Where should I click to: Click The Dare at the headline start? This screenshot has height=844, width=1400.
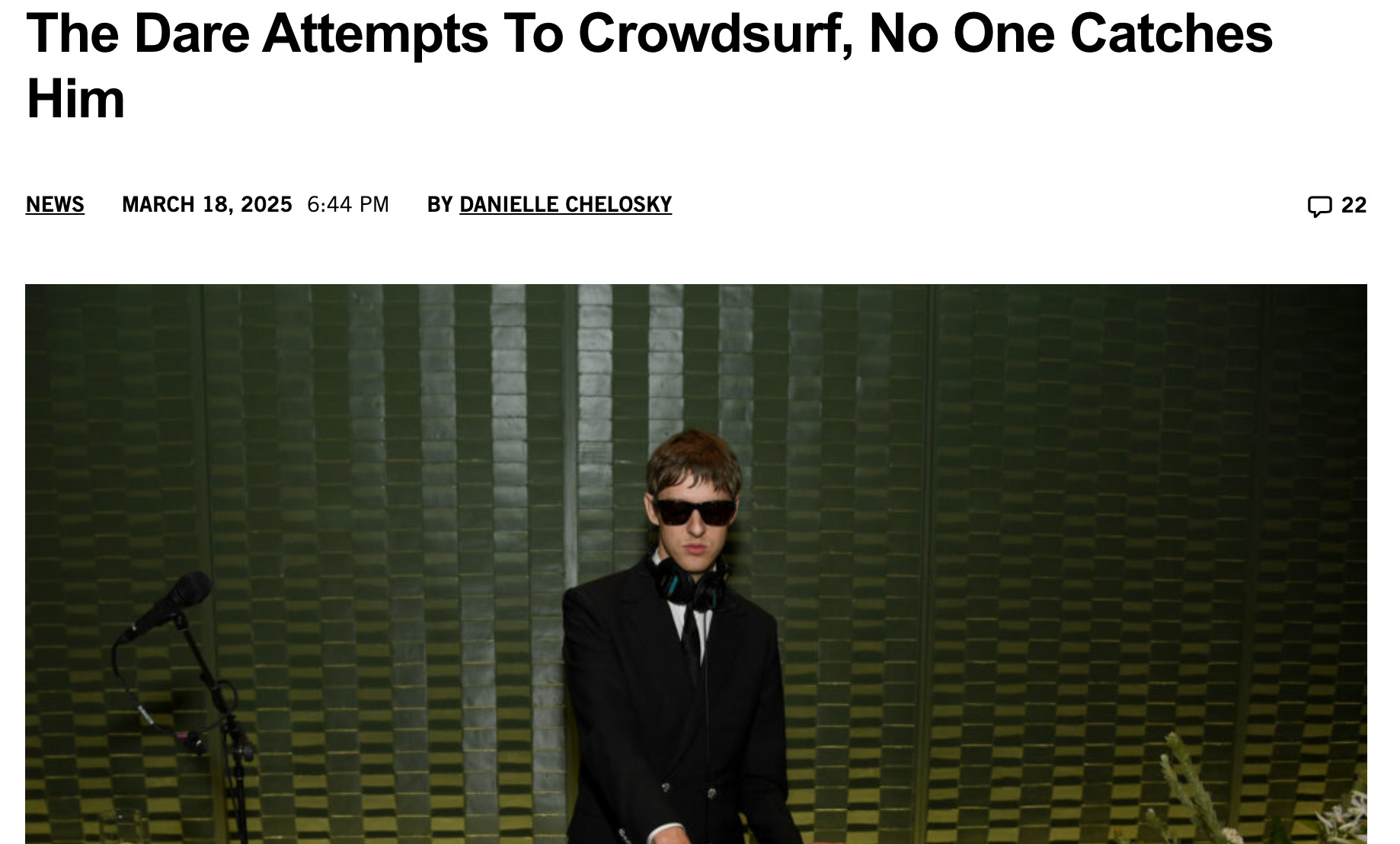(x=138, y=34)
